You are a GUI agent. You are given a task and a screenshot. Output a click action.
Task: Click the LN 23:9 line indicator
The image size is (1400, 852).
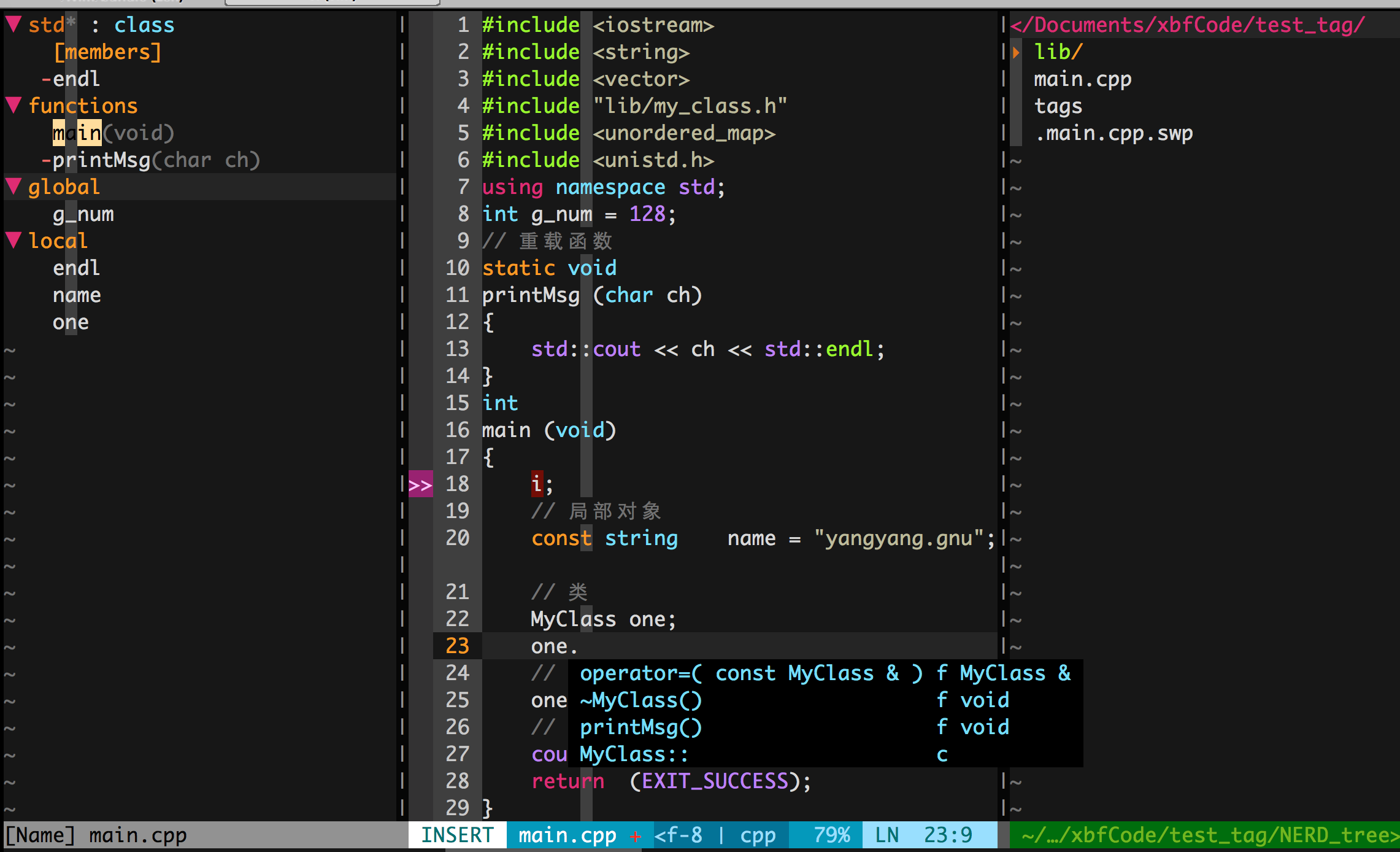click(x=923, y=835)
